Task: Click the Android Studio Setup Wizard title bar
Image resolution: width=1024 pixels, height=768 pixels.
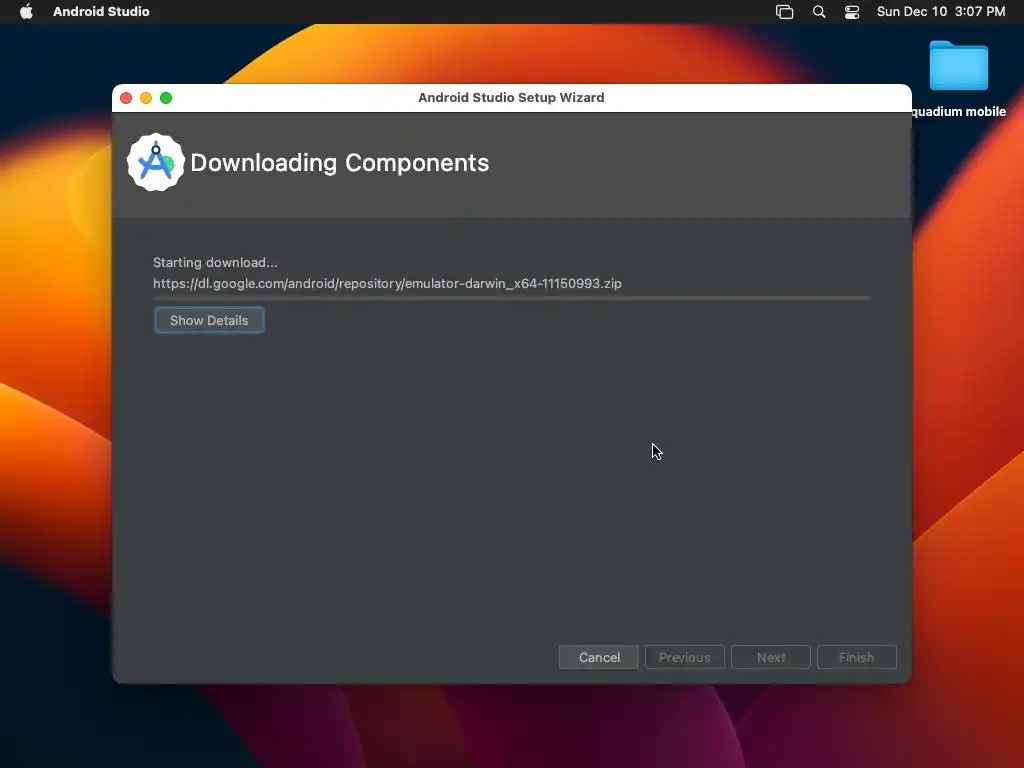Action: (511, 97)
